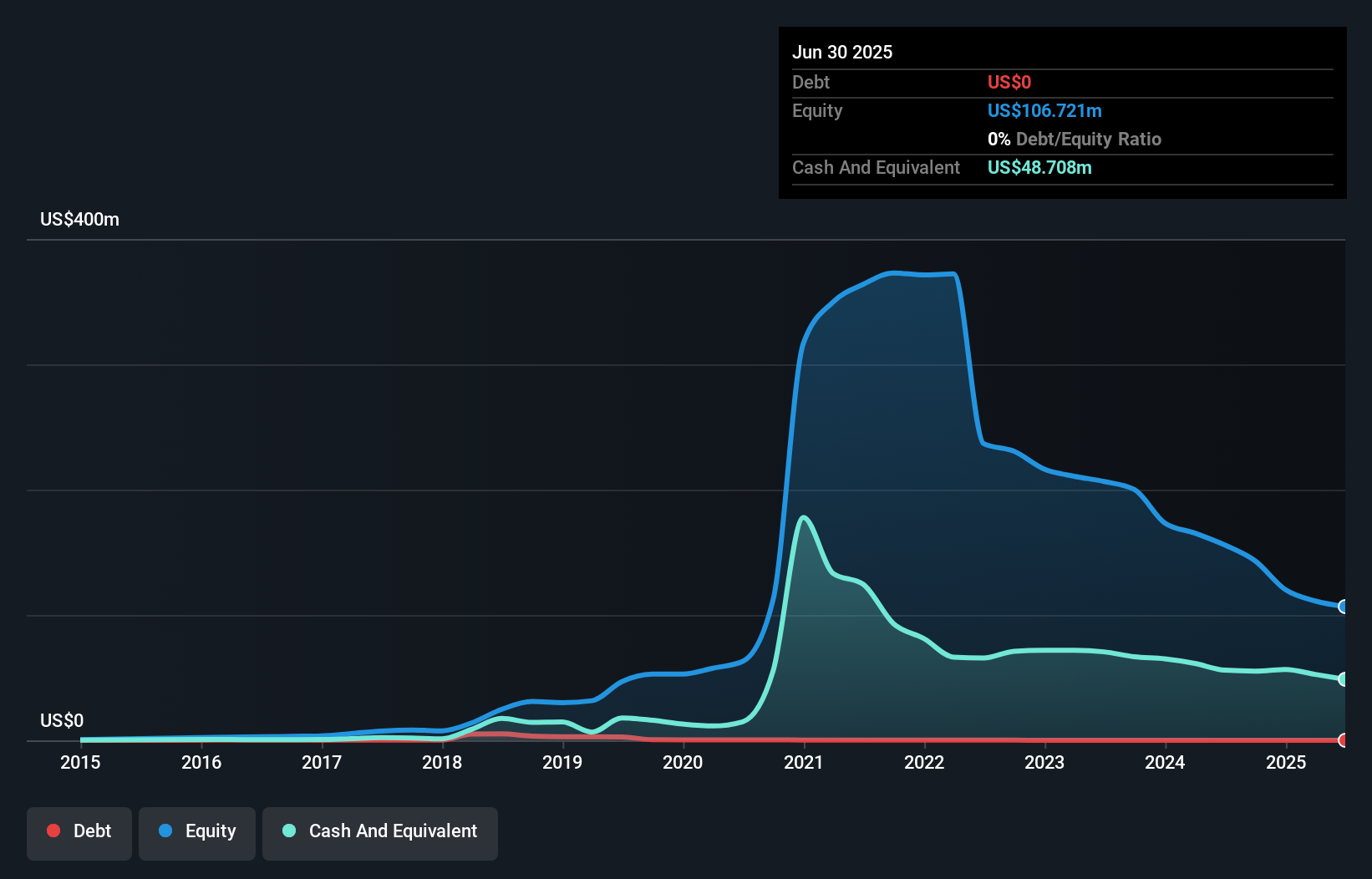The height and width of the screenshot is (879, 1372).
Task: Click the blue Equity legend dot
Action: (165, 831)
